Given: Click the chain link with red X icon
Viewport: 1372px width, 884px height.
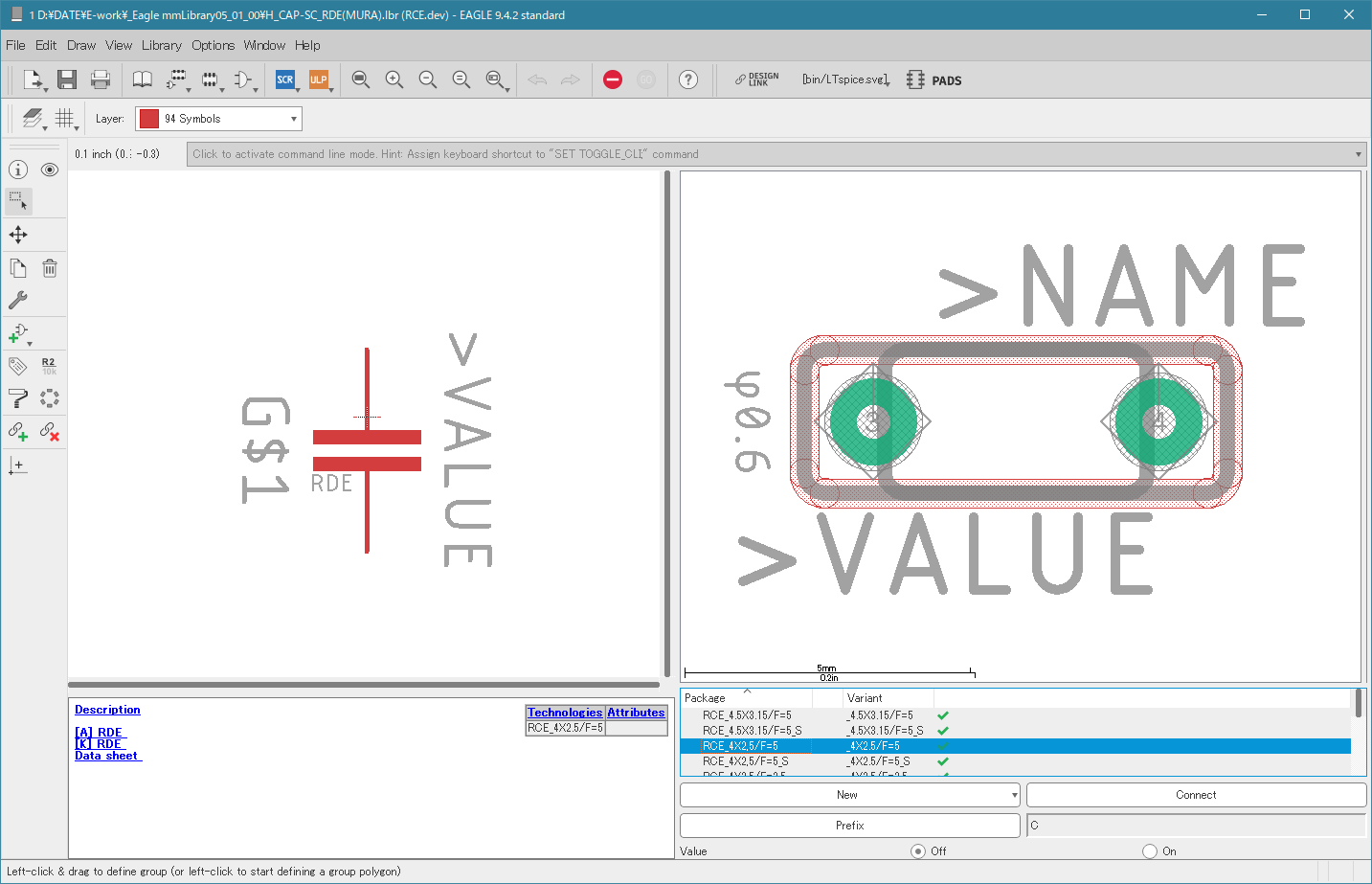Looking at the screenshot, I should point(50,431).
